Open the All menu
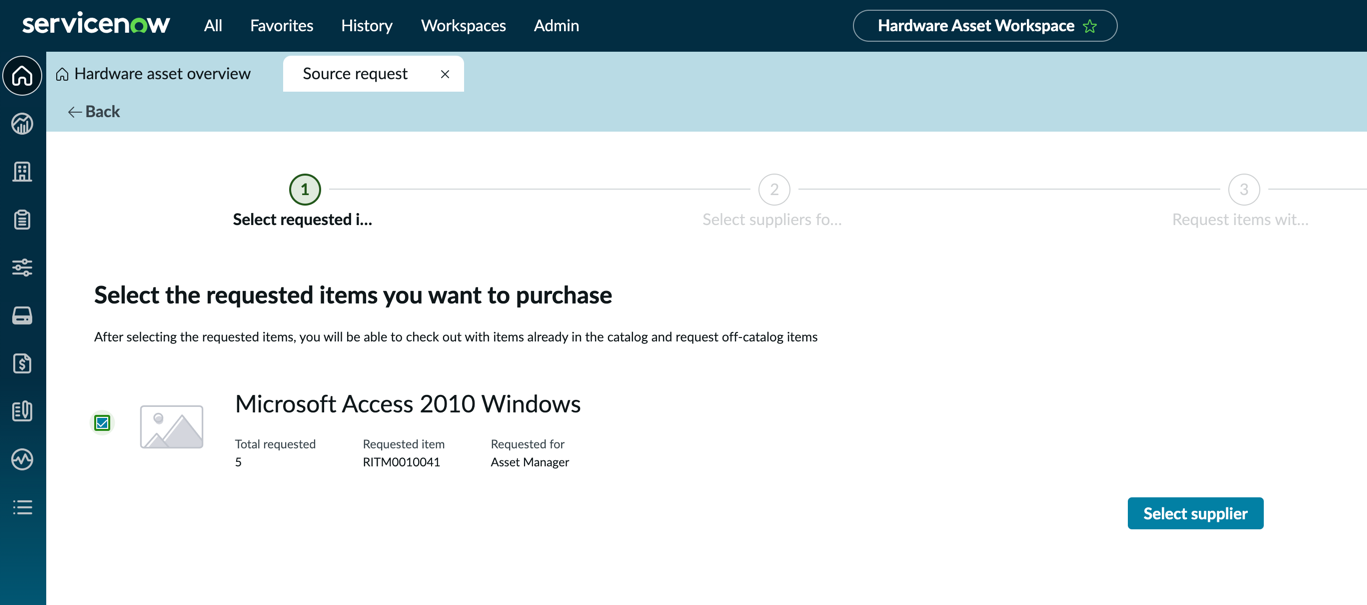 pos(213,26)
